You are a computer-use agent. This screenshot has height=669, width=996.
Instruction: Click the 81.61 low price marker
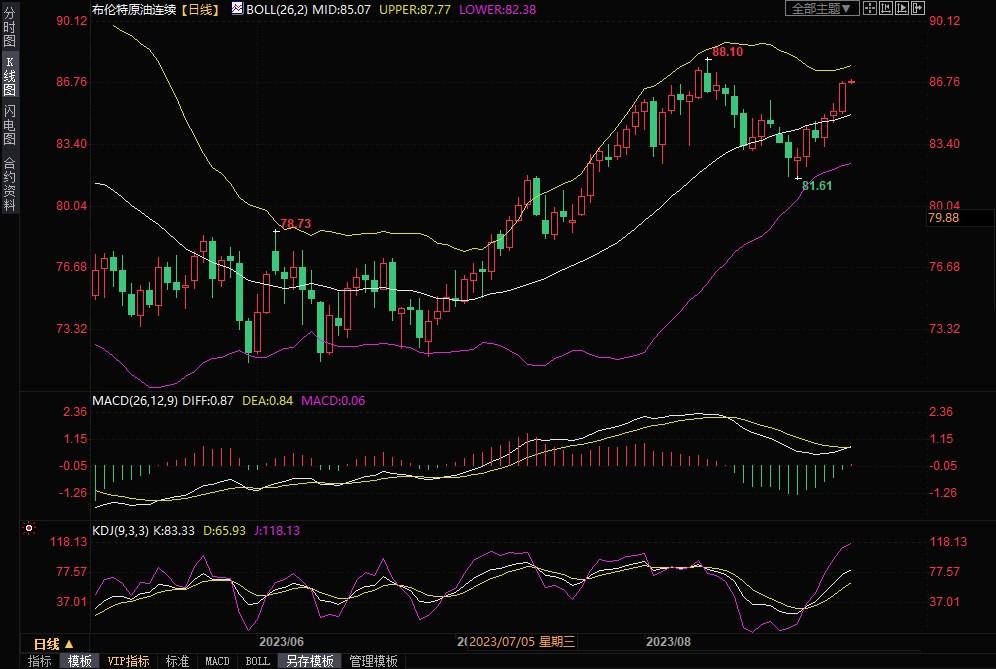[817, 186]
